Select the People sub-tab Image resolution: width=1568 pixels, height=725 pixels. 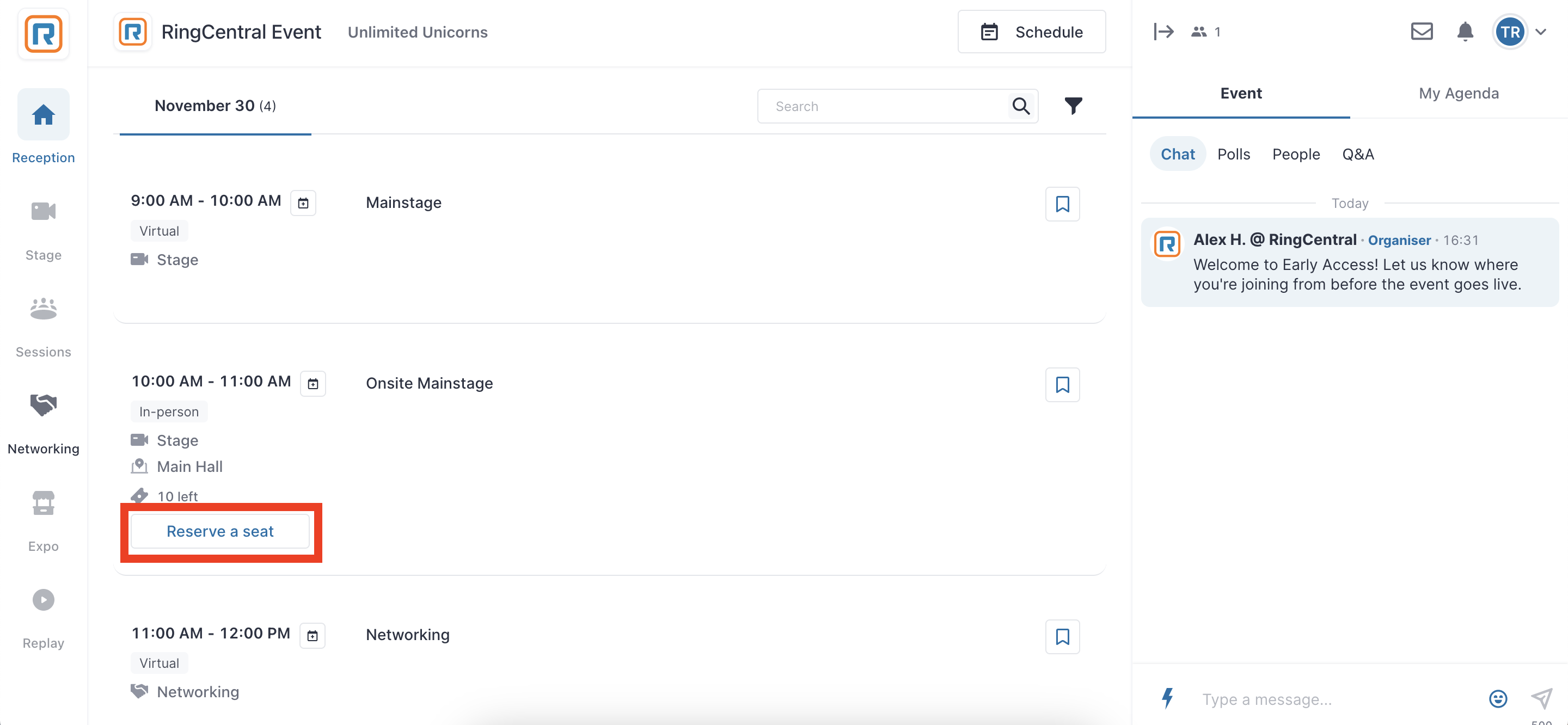(1296, 154)
